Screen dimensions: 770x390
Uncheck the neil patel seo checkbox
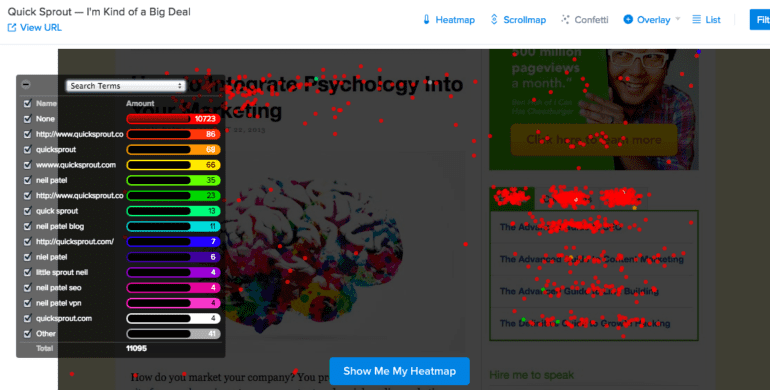point(28,287)
